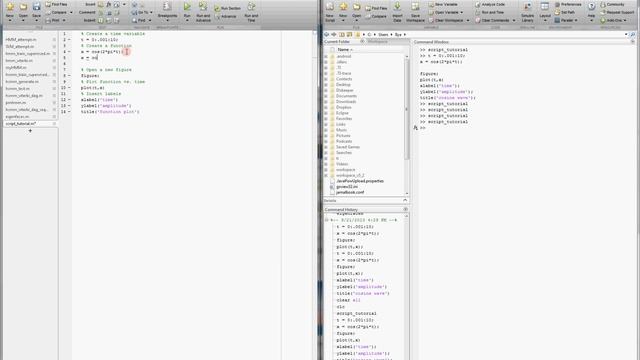Click the Open folder icon in Editor toolbar

point(23,7)
